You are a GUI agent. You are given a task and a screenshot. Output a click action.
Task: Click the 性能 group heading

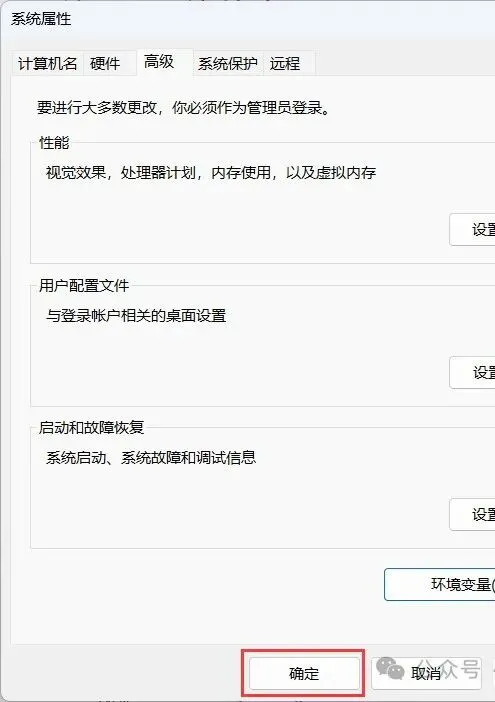54,143
